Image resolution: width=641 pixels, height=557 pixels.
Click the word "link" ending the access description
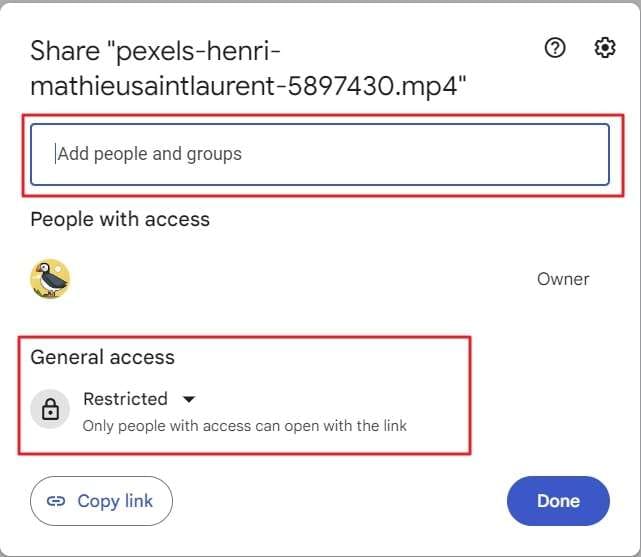point(394,425)
